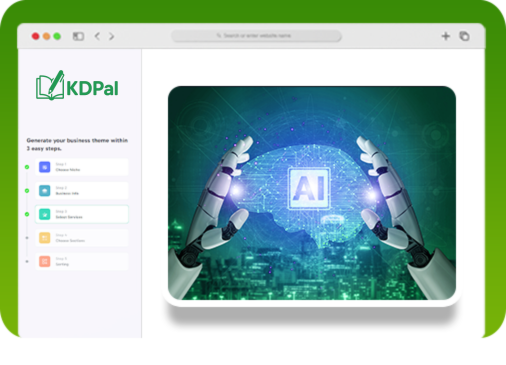Select Step 3 Select Services card
The image size is (506, 365).
[x=82, y=214]
